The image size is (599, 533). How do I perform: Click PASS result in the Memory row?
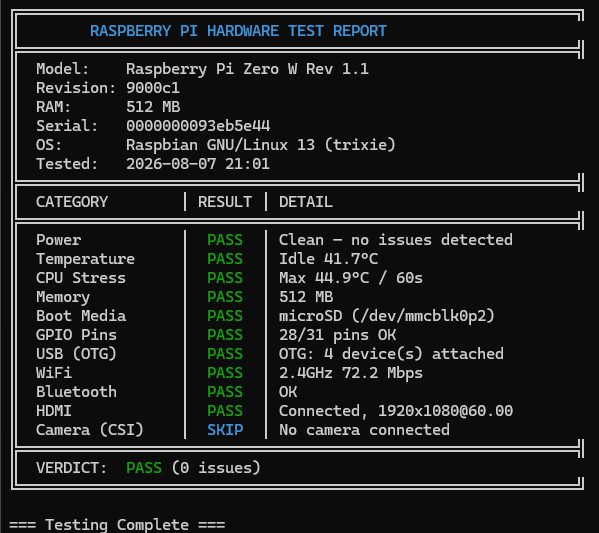[225, 297]
